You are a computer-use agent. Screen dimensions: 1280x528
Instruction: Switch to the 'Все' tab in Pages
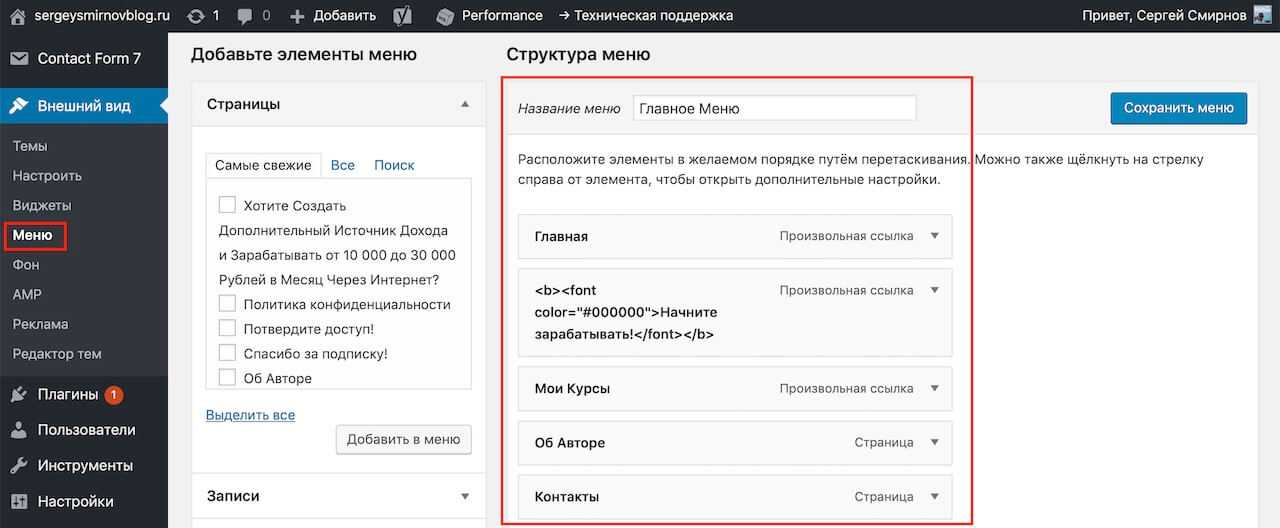pos(342,165)
